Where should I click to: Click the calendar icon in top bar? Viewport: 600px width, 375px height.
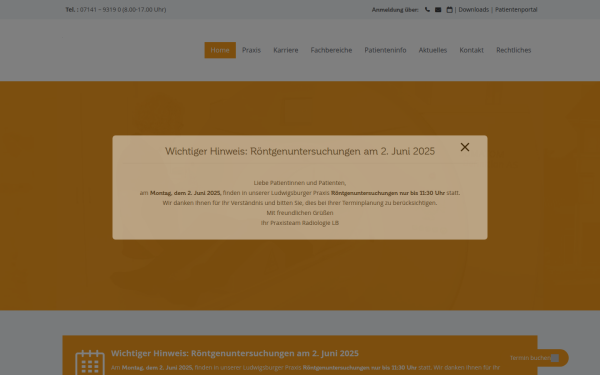[x=449, y=10]
